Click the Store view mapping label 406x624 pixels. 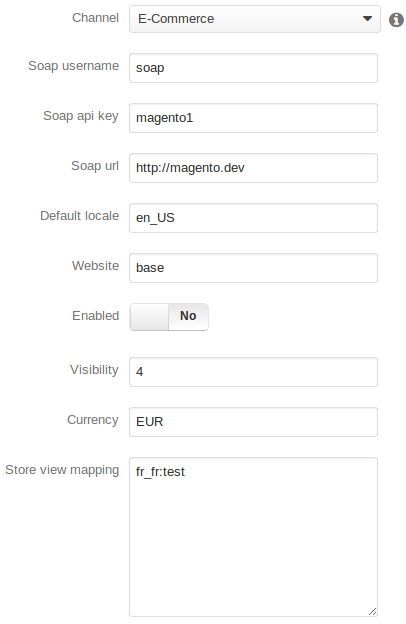pyautogui.click(x=62, y=470)
